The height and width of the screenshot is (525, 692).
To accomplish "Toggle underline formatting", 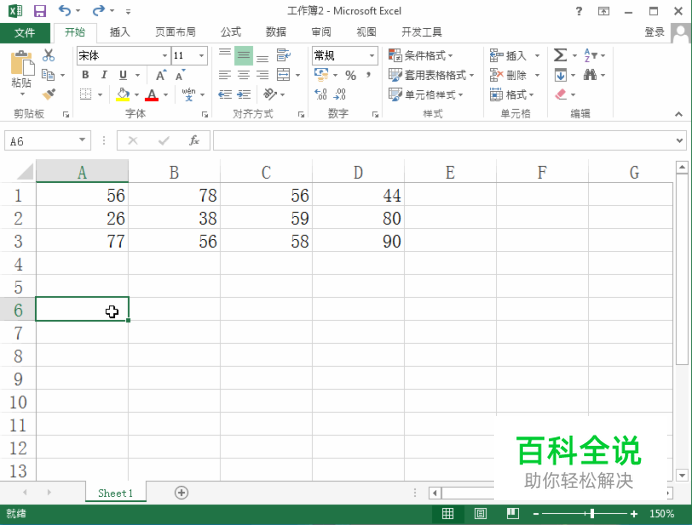I will pos(123,75).
